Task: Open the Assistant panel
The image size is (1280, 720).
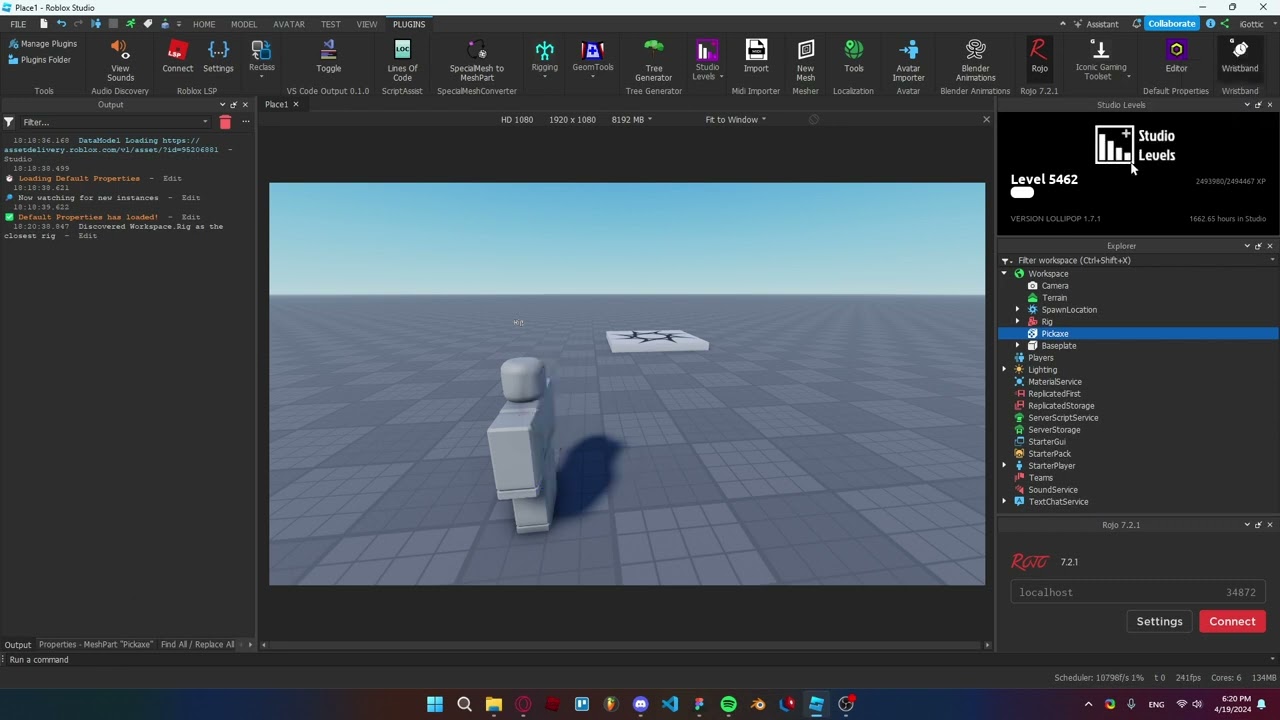Action: pos(1096,24)
